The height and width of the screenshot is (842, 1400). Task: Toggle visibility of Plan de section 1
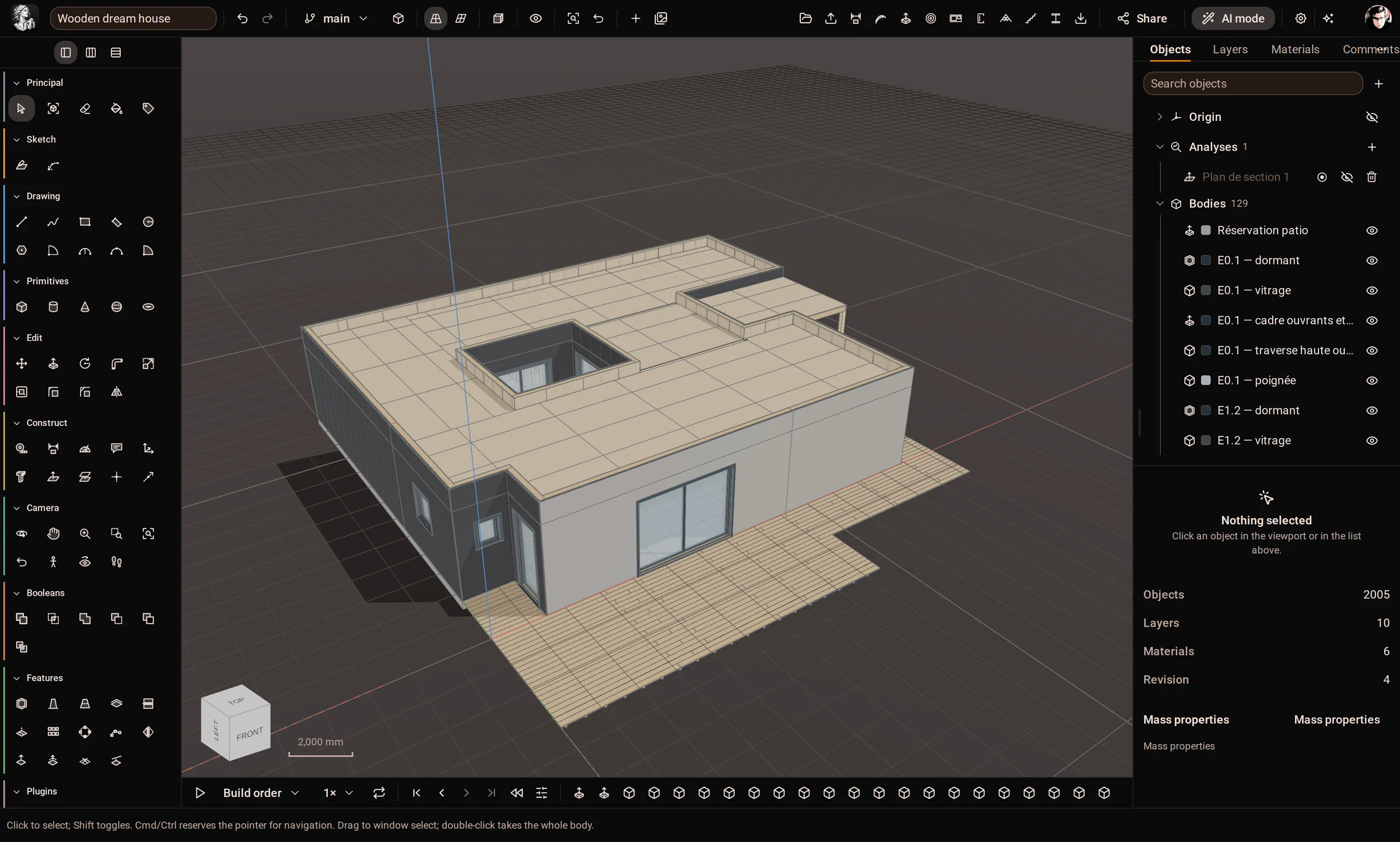point(1347,177)
